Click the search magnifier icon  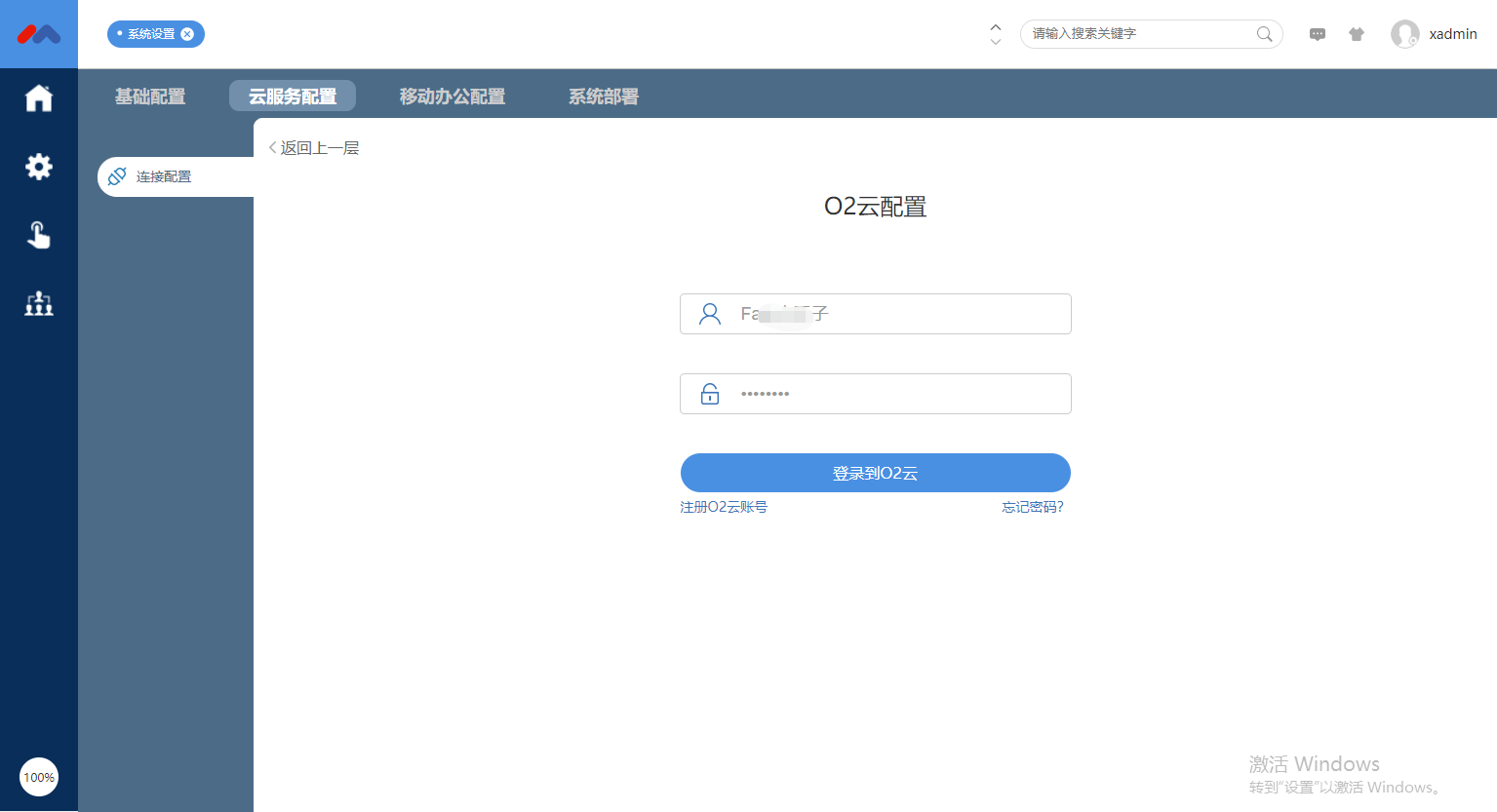click(x=1264, y=34)
